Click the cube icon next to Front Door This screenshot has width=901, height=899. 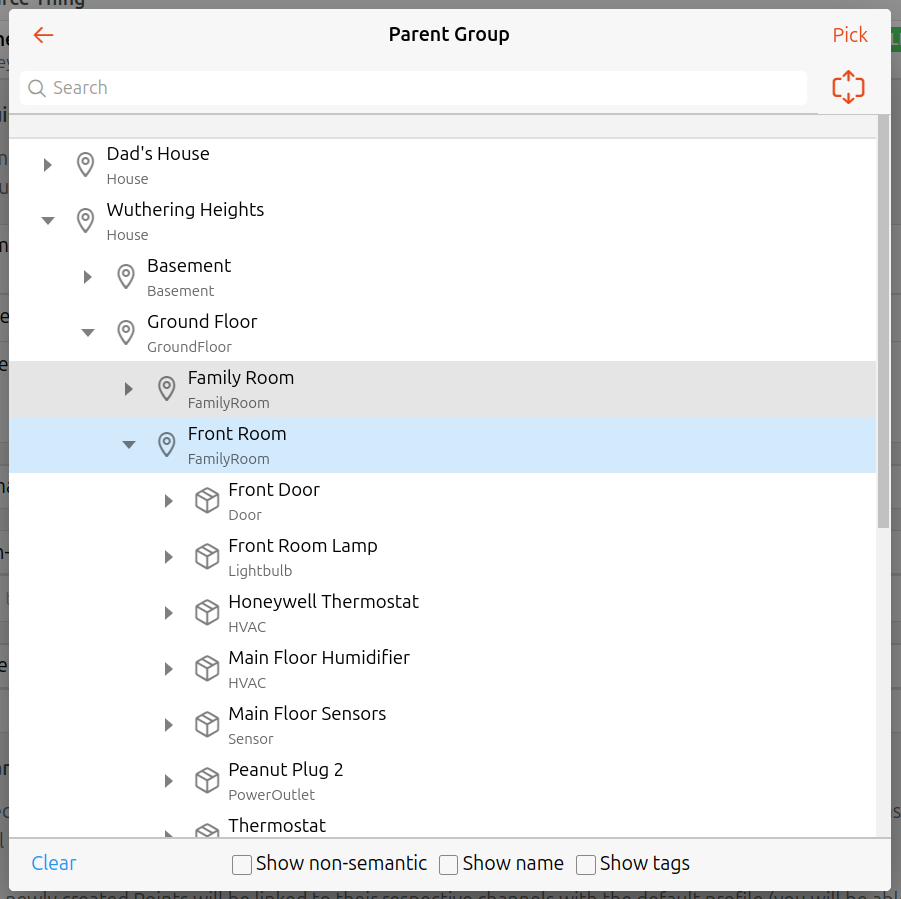207,500
